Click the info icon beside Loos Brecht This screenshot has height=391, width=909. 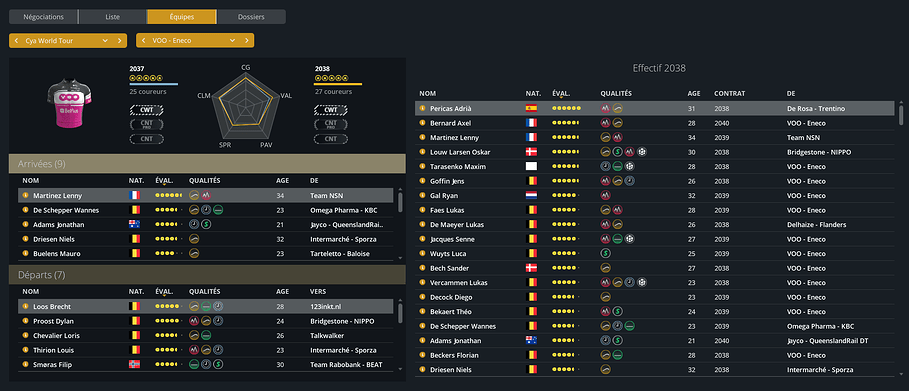(26, 306)
